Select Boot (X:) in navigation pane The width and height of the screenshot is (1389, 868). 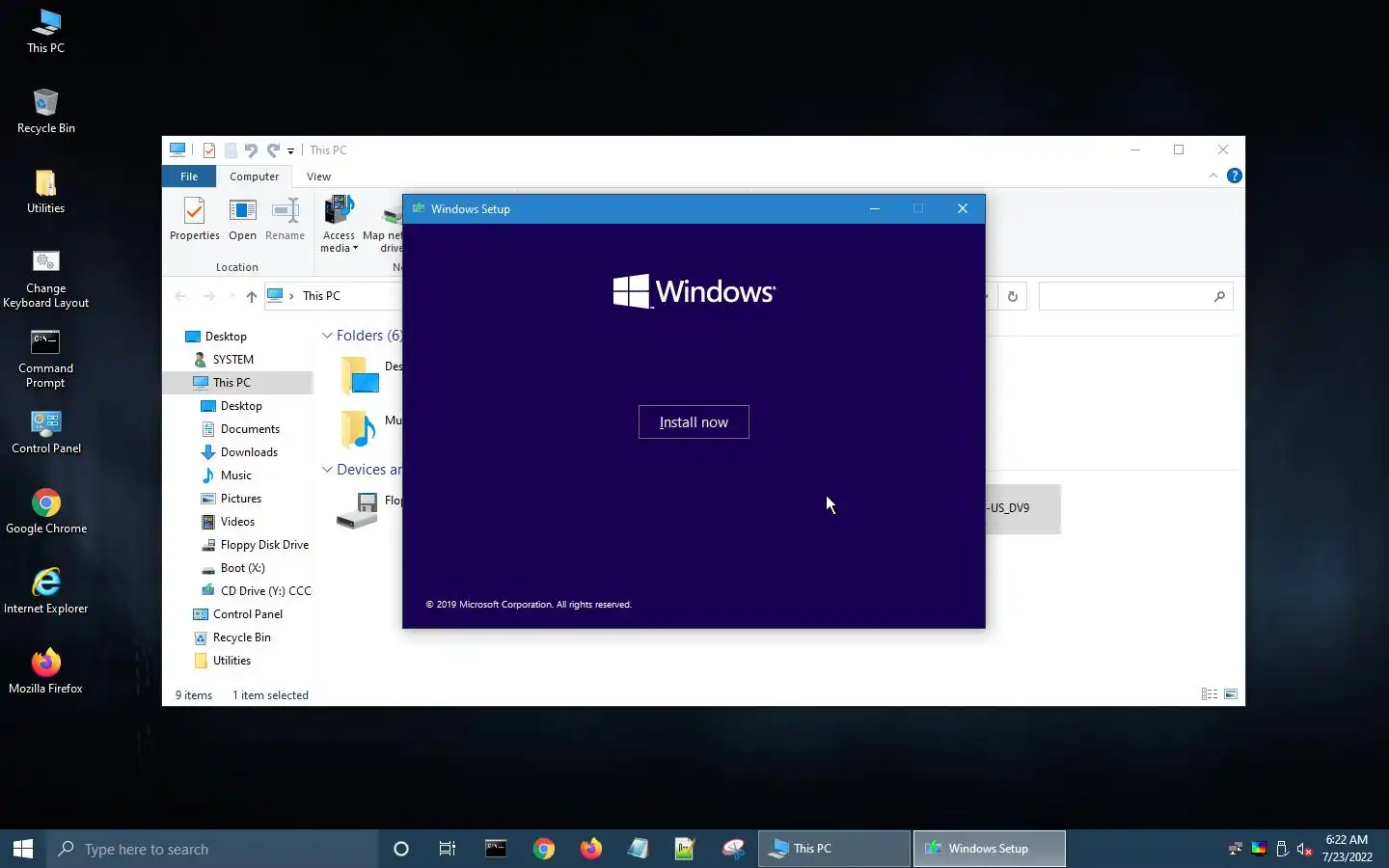click(242, 568)
